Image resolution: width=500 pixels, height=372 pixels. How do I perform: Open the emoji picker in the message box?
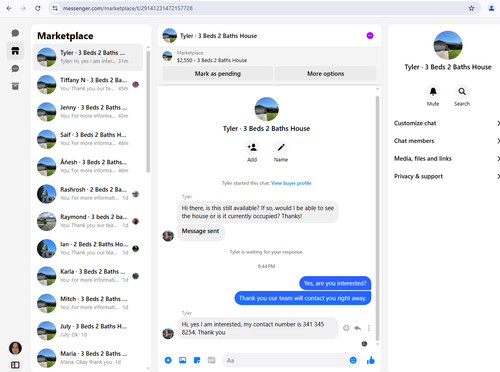[x=353, y=360]
